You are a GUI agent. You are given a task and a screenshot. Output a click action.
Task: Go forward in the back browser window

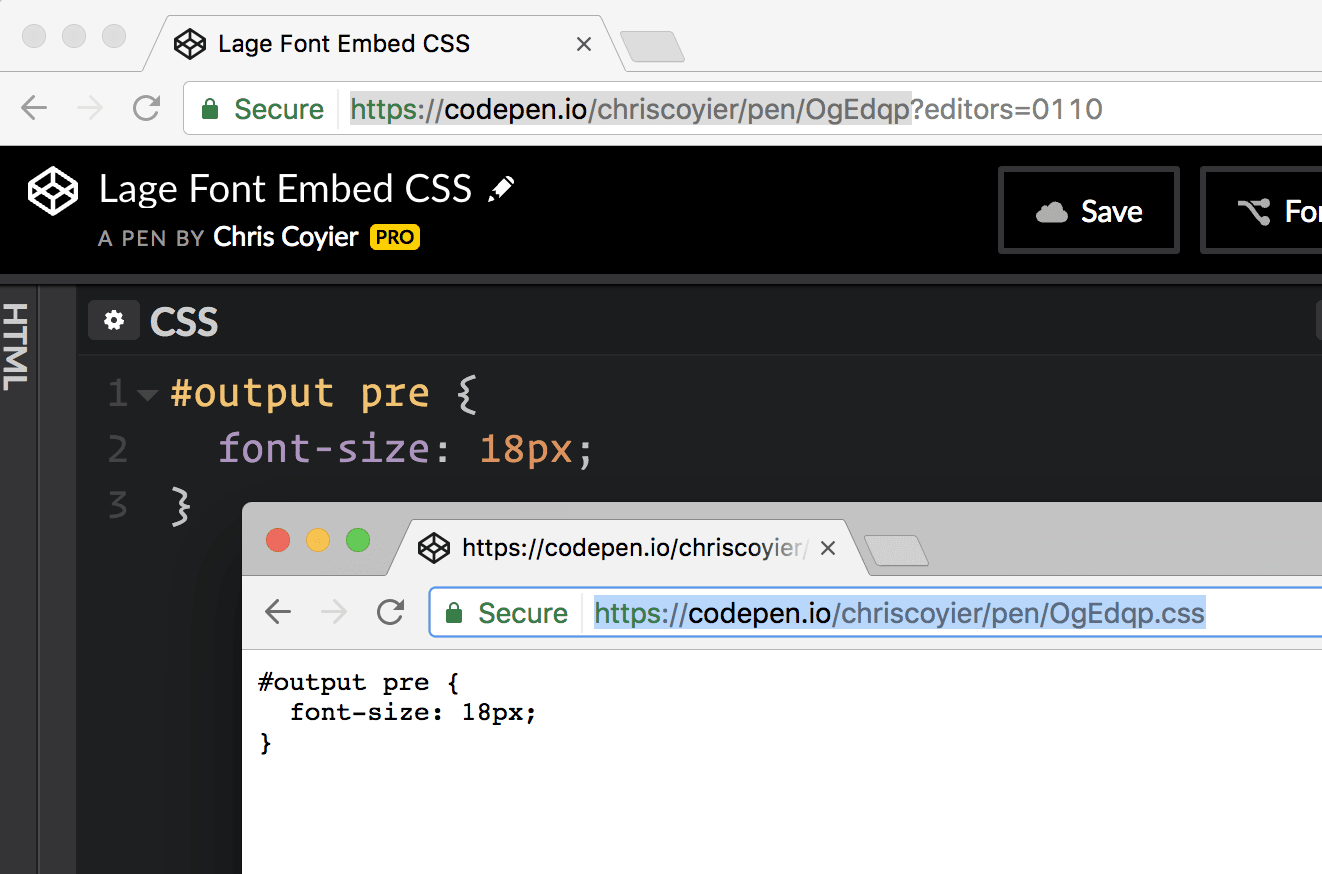point(90,108)
